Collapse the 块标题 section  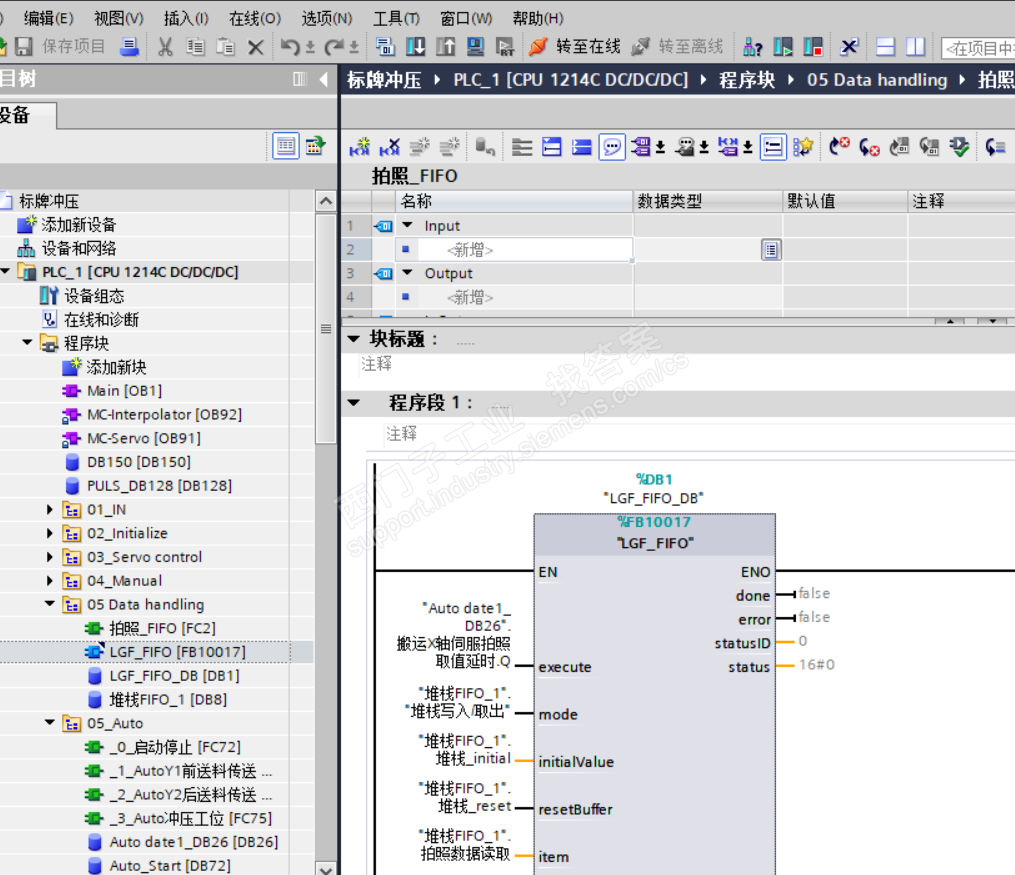[353, 338]
